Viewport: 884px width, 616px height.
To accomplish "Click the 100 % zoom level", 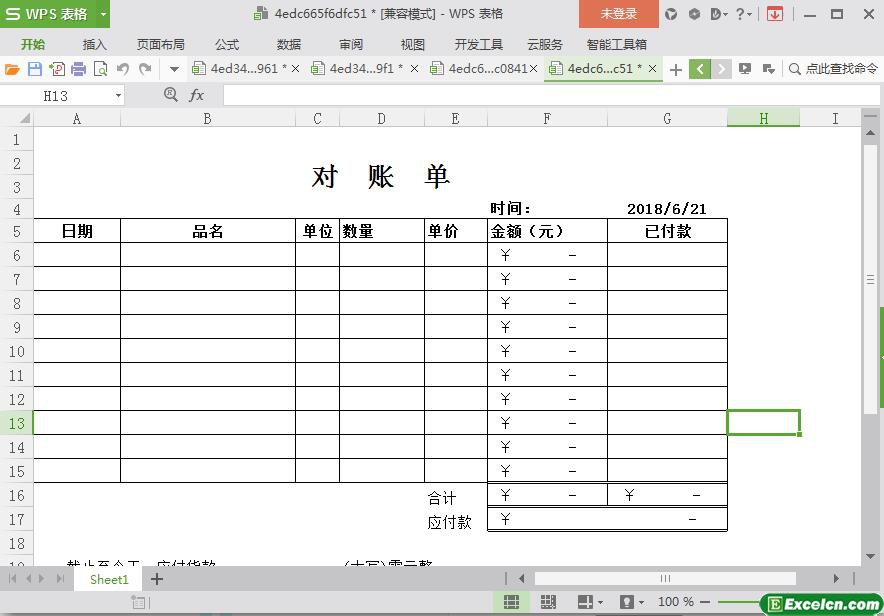I will 675,602.
